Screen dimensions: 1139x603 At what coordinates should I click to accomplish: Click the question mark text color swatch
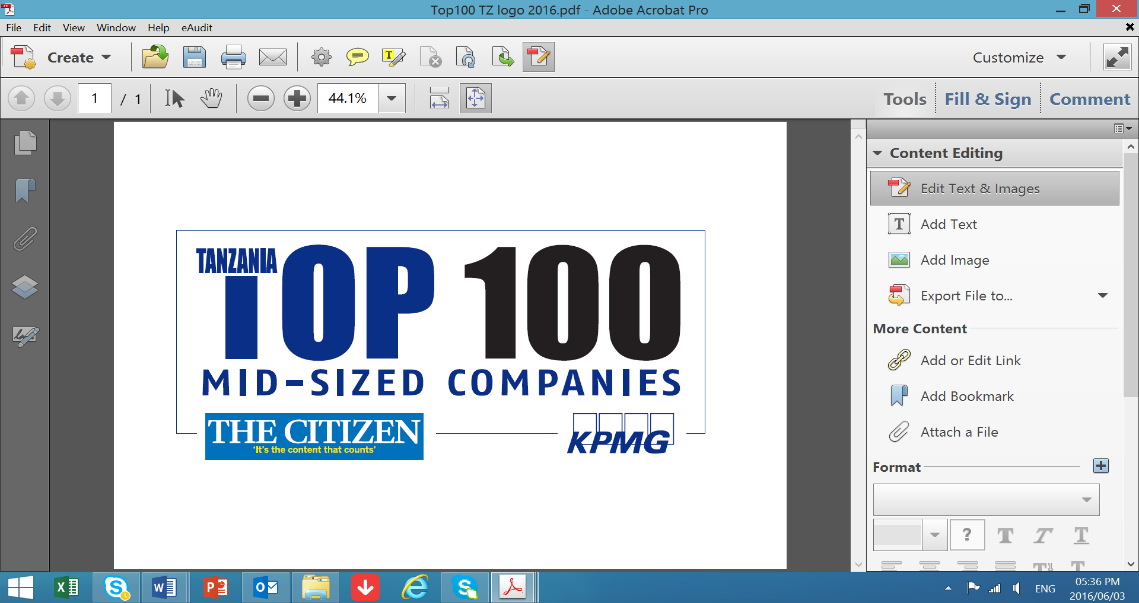[967, 535]
